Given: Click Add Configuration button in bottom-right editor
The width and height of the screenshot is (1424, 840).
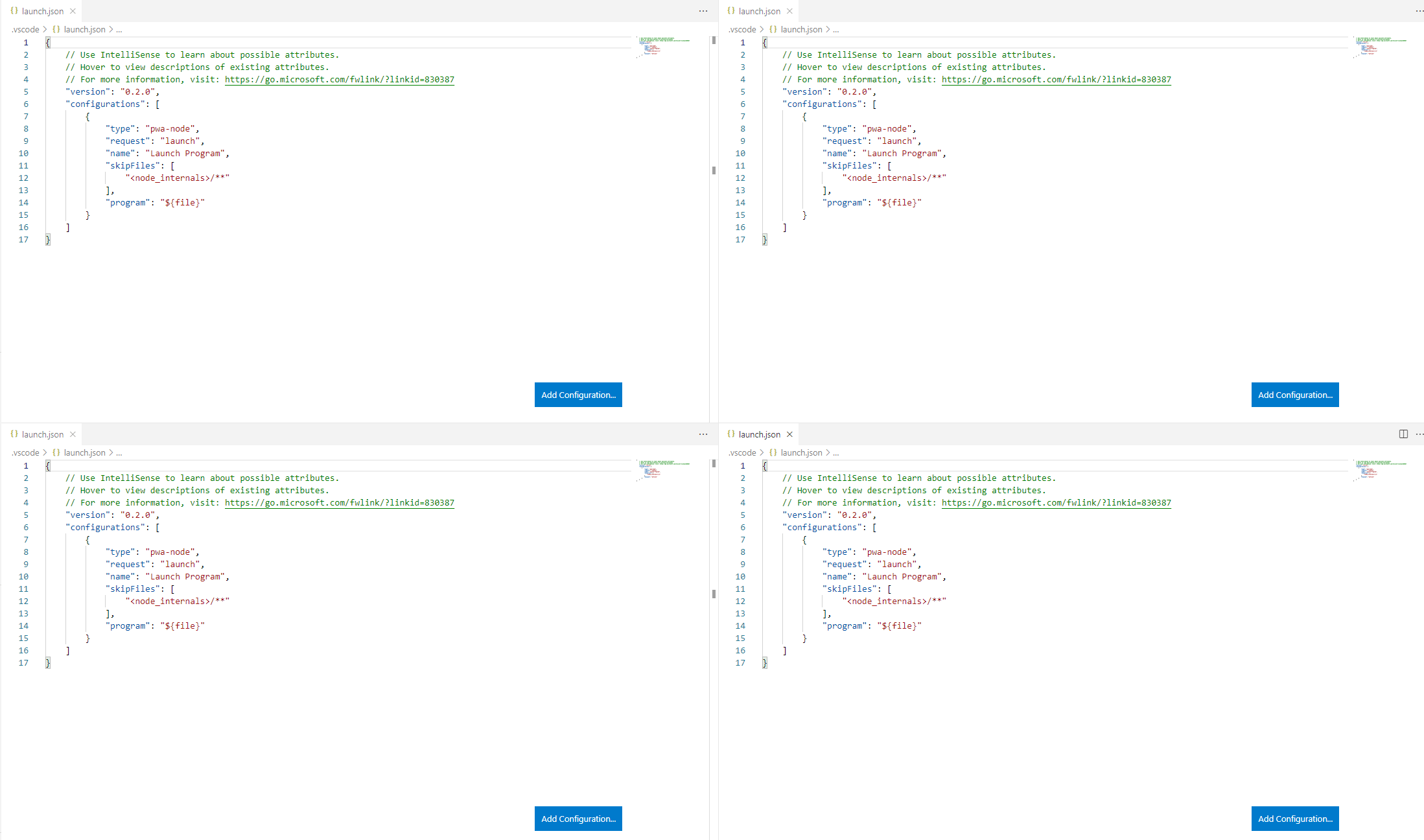Looking at the screenshot, I should click(x=1295, y=819).
